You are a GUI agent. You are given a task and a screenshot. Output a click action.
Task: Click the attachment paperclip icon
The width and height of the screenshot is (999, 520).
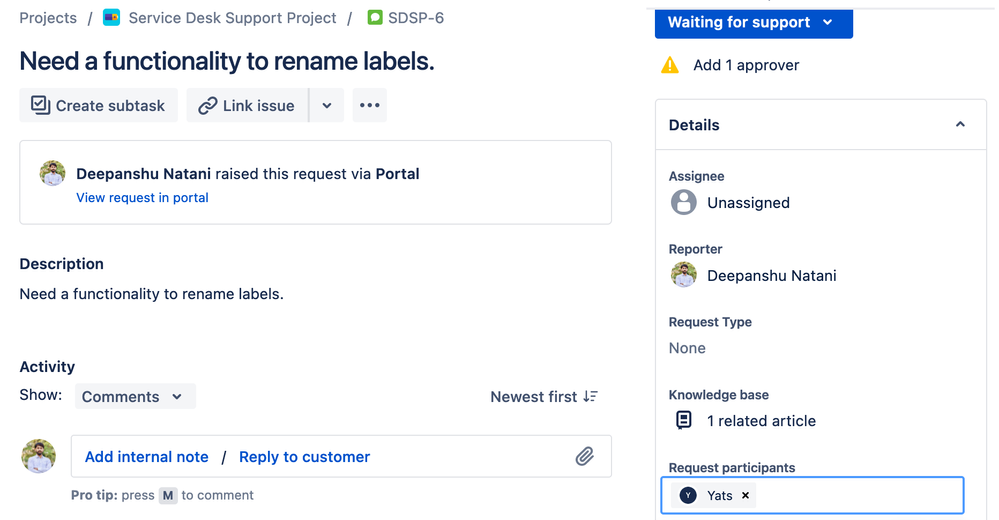pos(584,456)
